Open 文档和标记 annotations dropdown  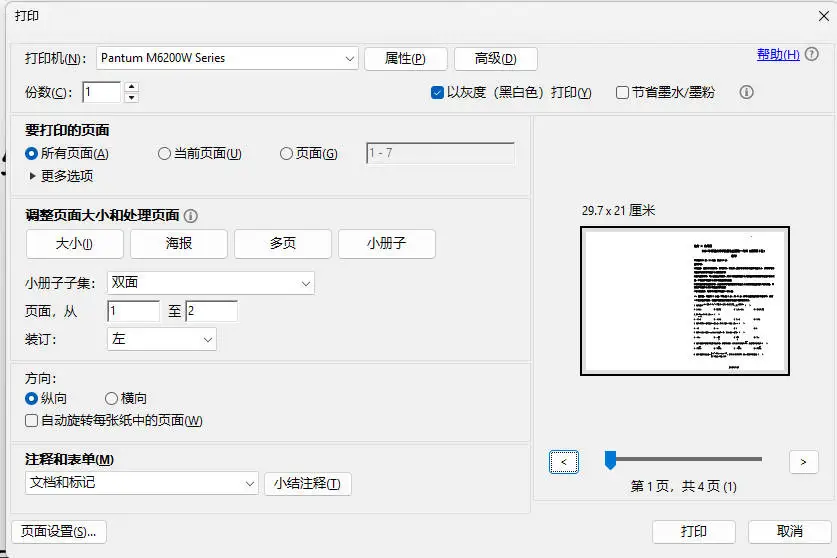[x=141, y=483]
